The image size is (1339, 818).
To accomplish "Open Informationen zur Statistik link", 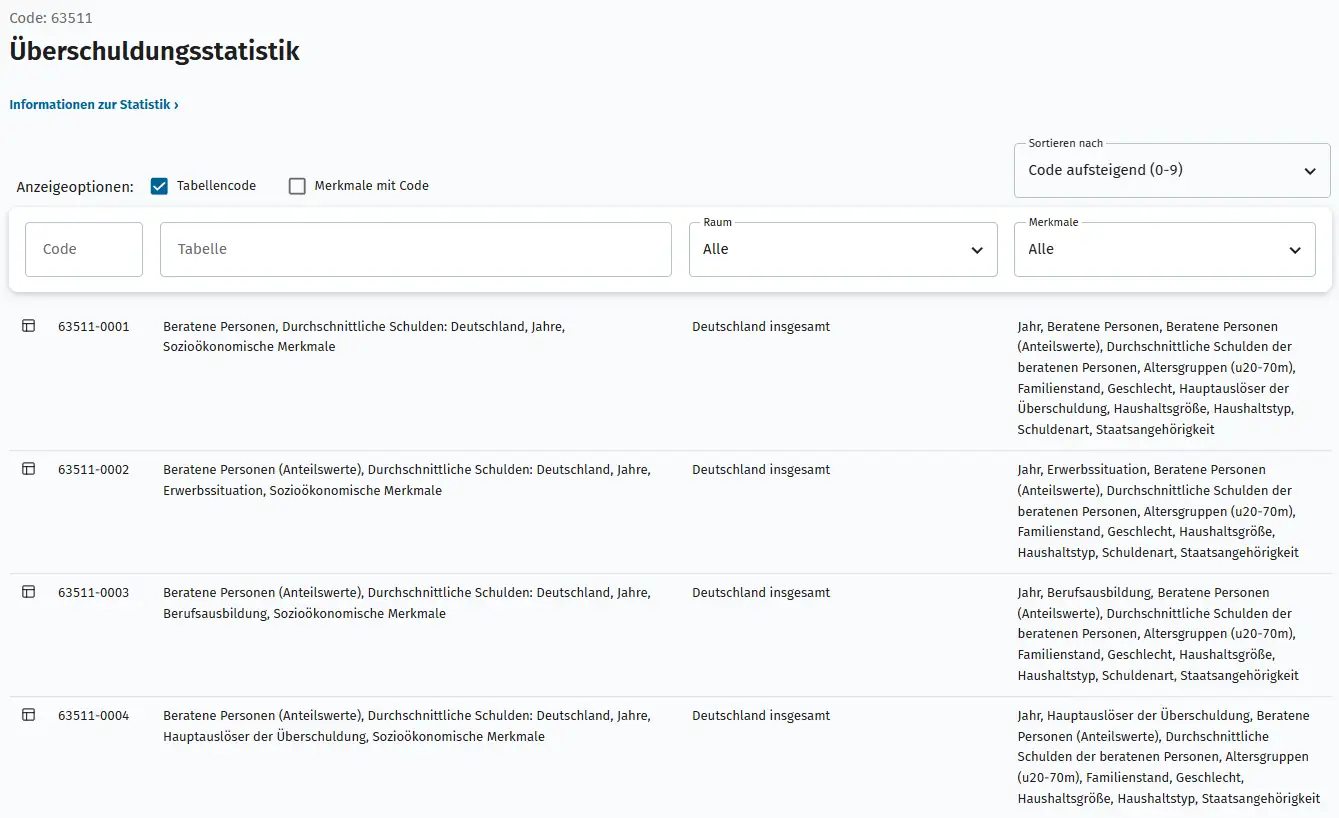I will click(94, 104).
